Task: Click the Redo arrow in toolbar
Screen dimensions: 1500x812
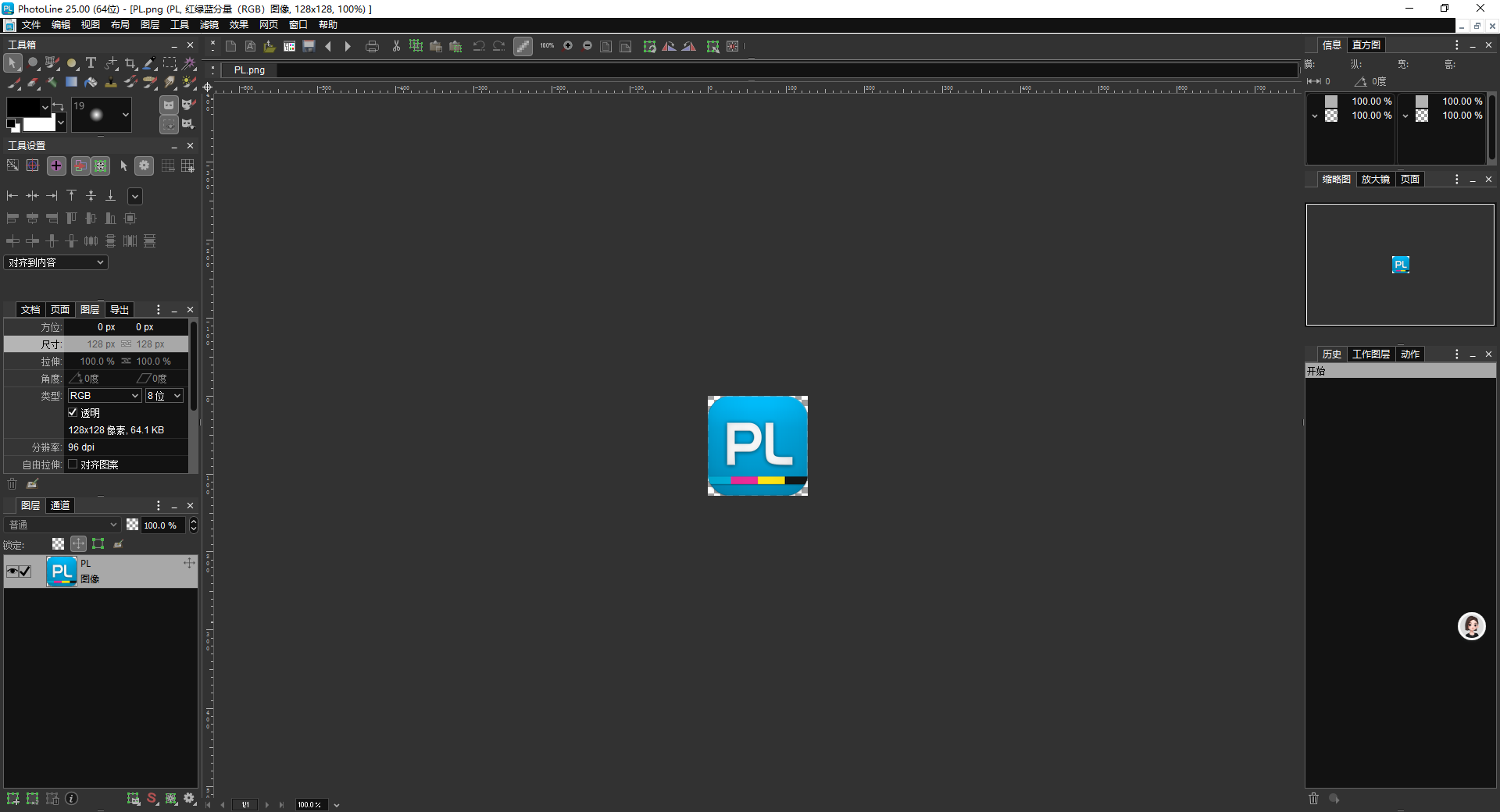Action: click(x=498, y=46)
